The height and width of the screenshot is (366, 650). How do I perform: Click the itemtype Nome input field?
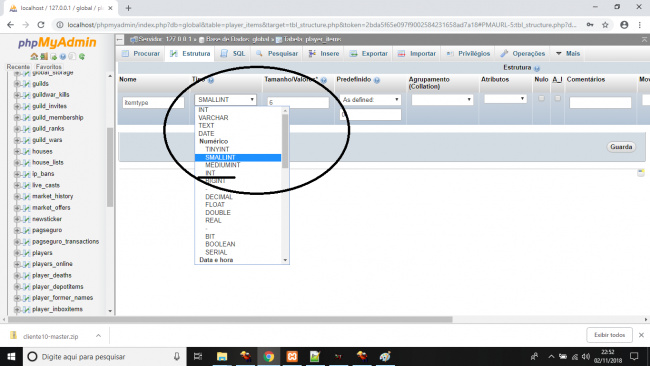(153, 102)
